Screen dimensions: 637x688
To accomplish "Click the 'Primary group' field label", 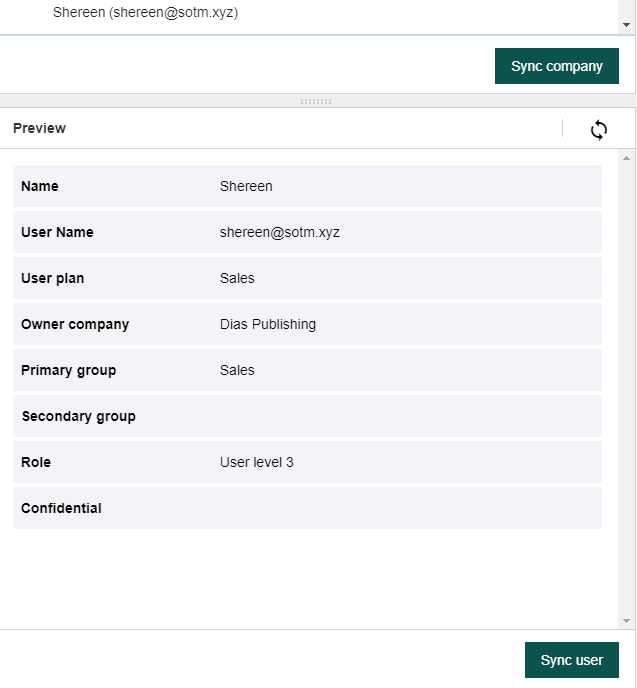I will 68,370.
